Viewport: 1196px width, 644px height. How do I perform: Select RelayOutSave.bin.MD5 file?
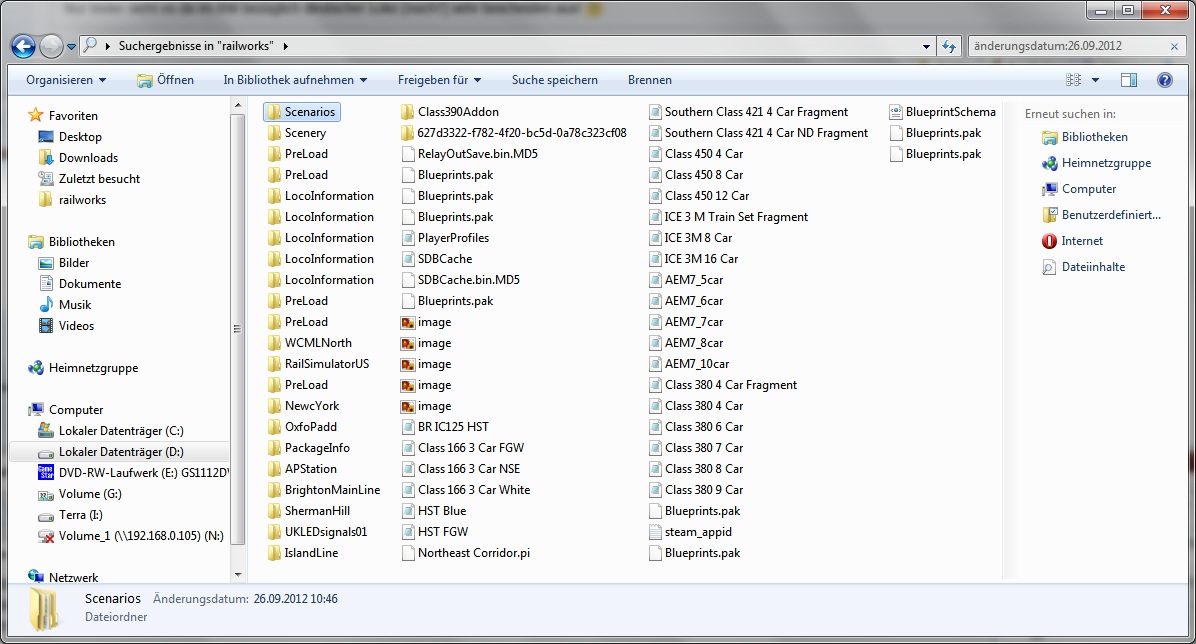click(x=470, y=154)
